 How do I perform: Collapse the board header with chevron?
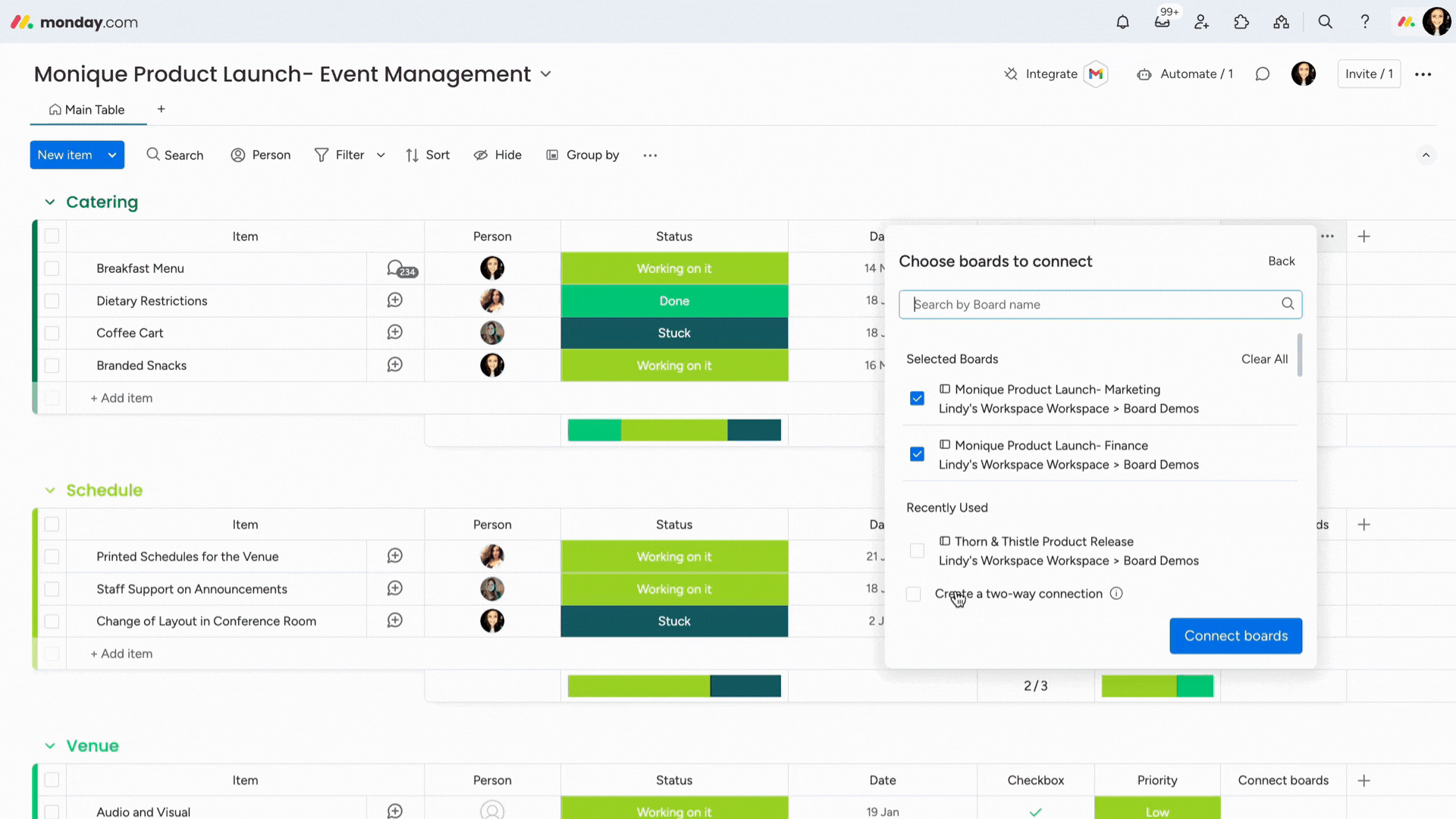click(x=1426, y=155)
